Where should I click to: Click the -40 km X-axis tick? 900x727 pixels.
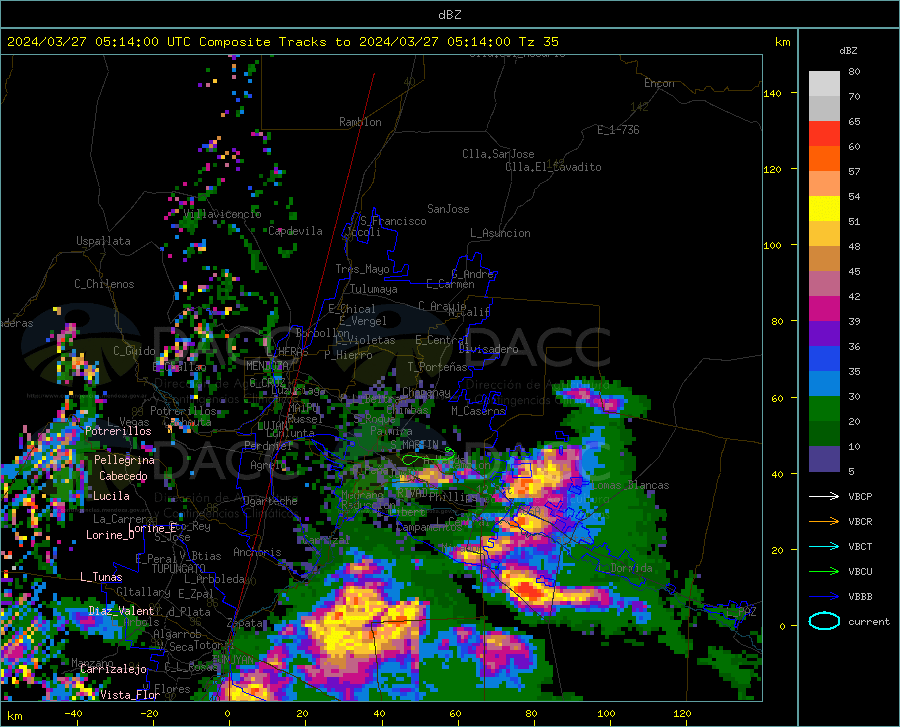pos(73,713)
